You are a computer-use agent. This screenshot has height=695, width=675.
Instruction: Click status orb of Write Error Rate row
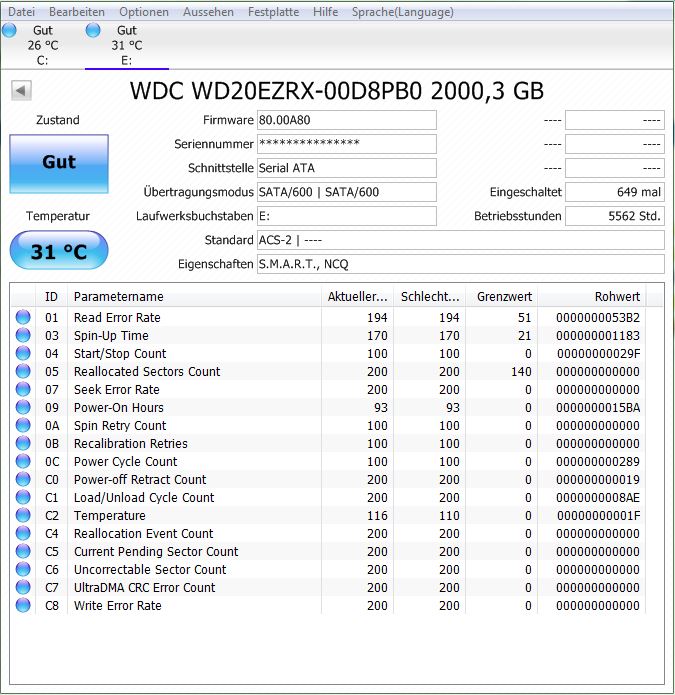23,605
